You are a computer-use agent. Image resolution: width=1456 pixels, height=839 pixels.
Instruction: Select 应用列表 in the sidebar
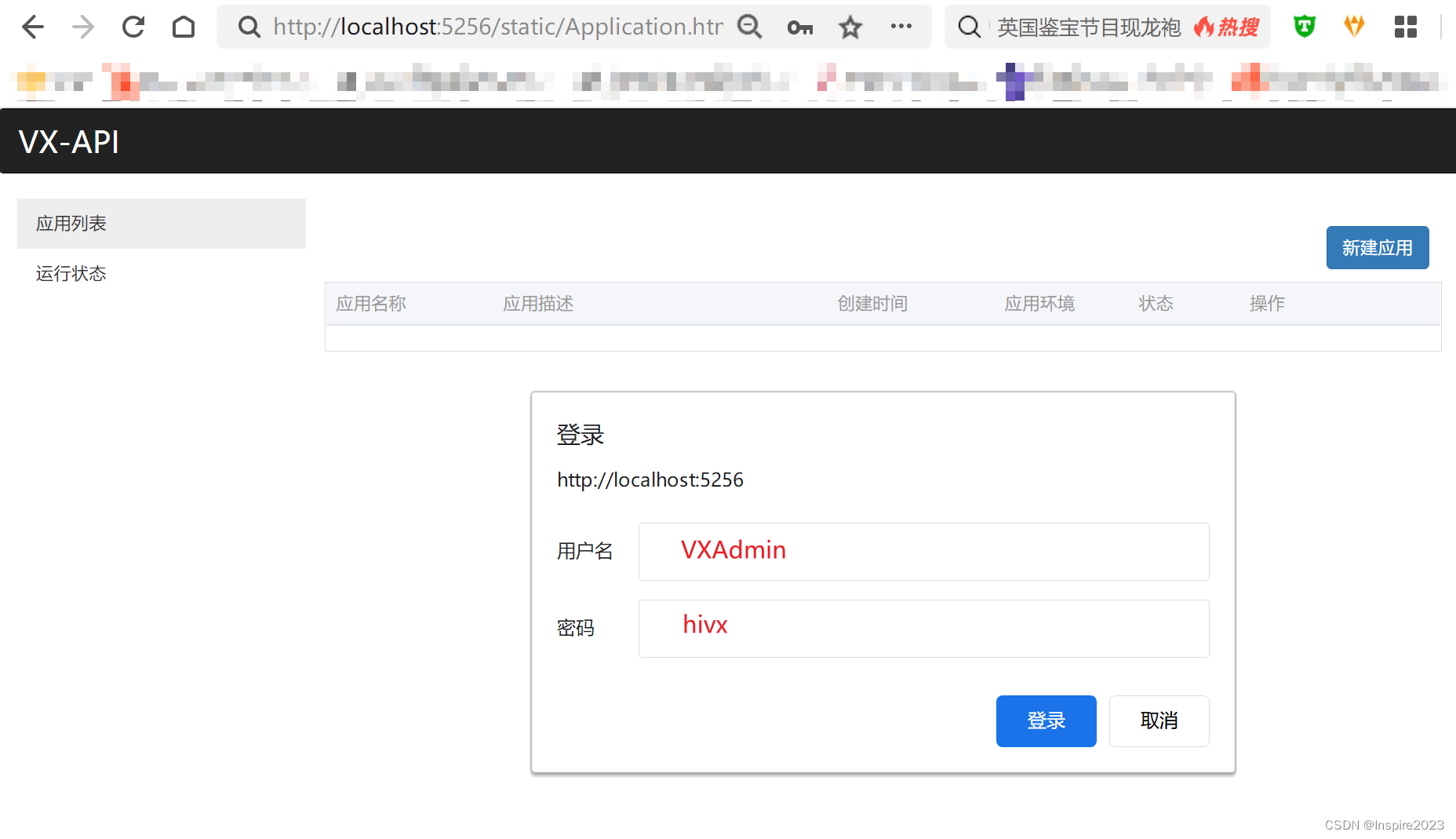click(162, 224)
